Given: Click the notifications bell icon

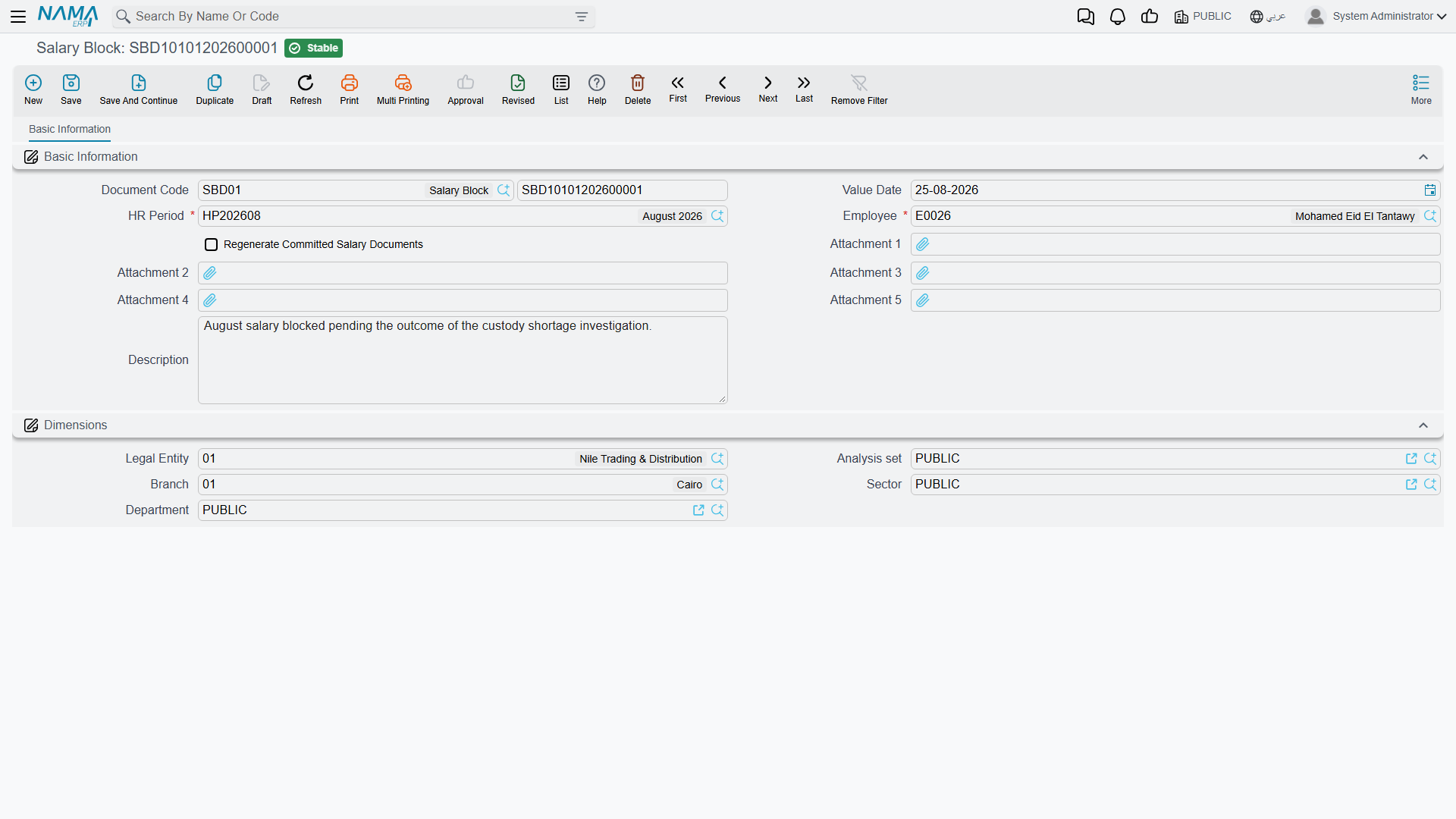Looking at the screenshot, I should 1117,17.
